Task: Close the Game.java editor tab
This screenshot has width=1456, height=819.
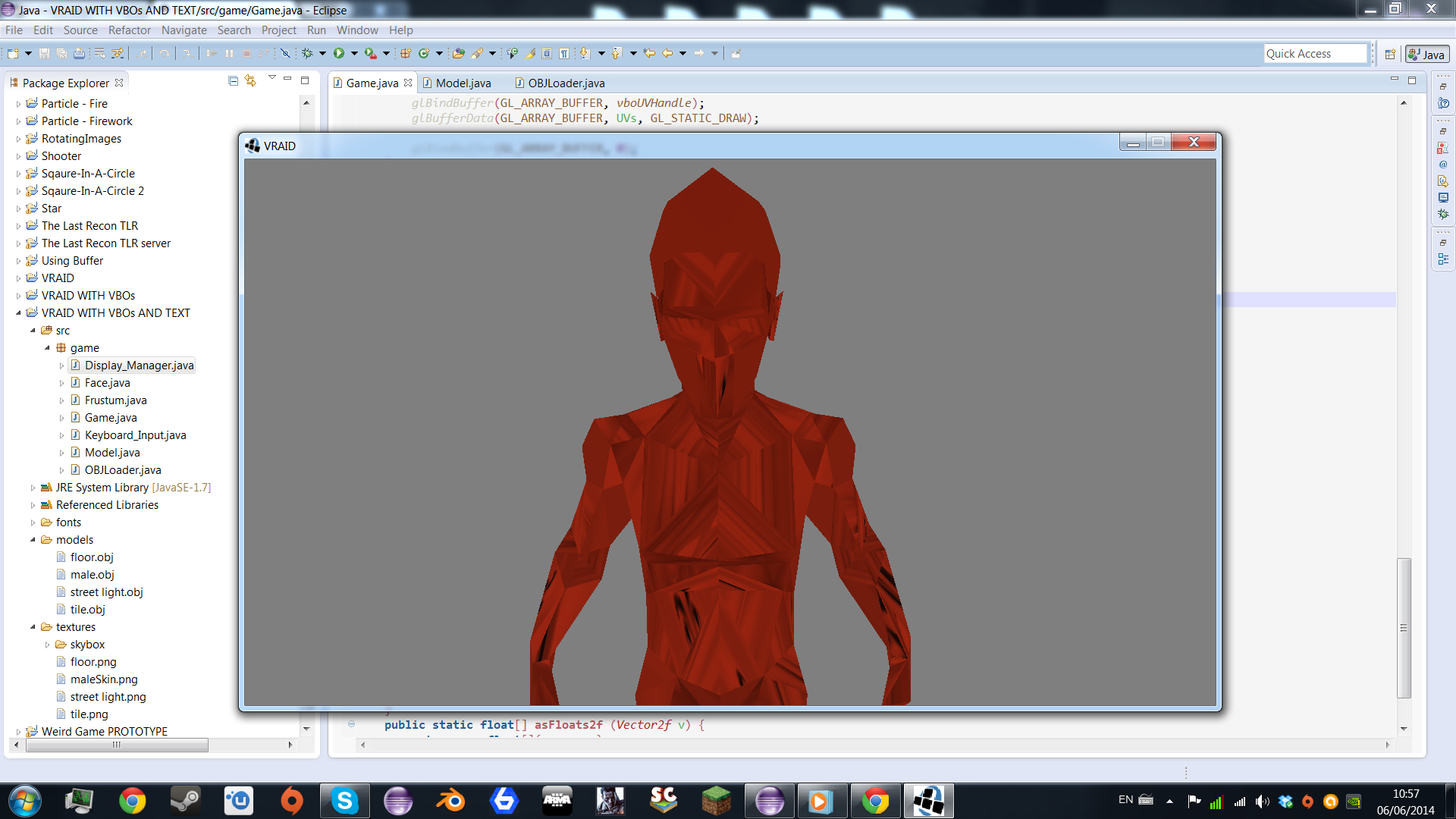Action: coord(408,83)
